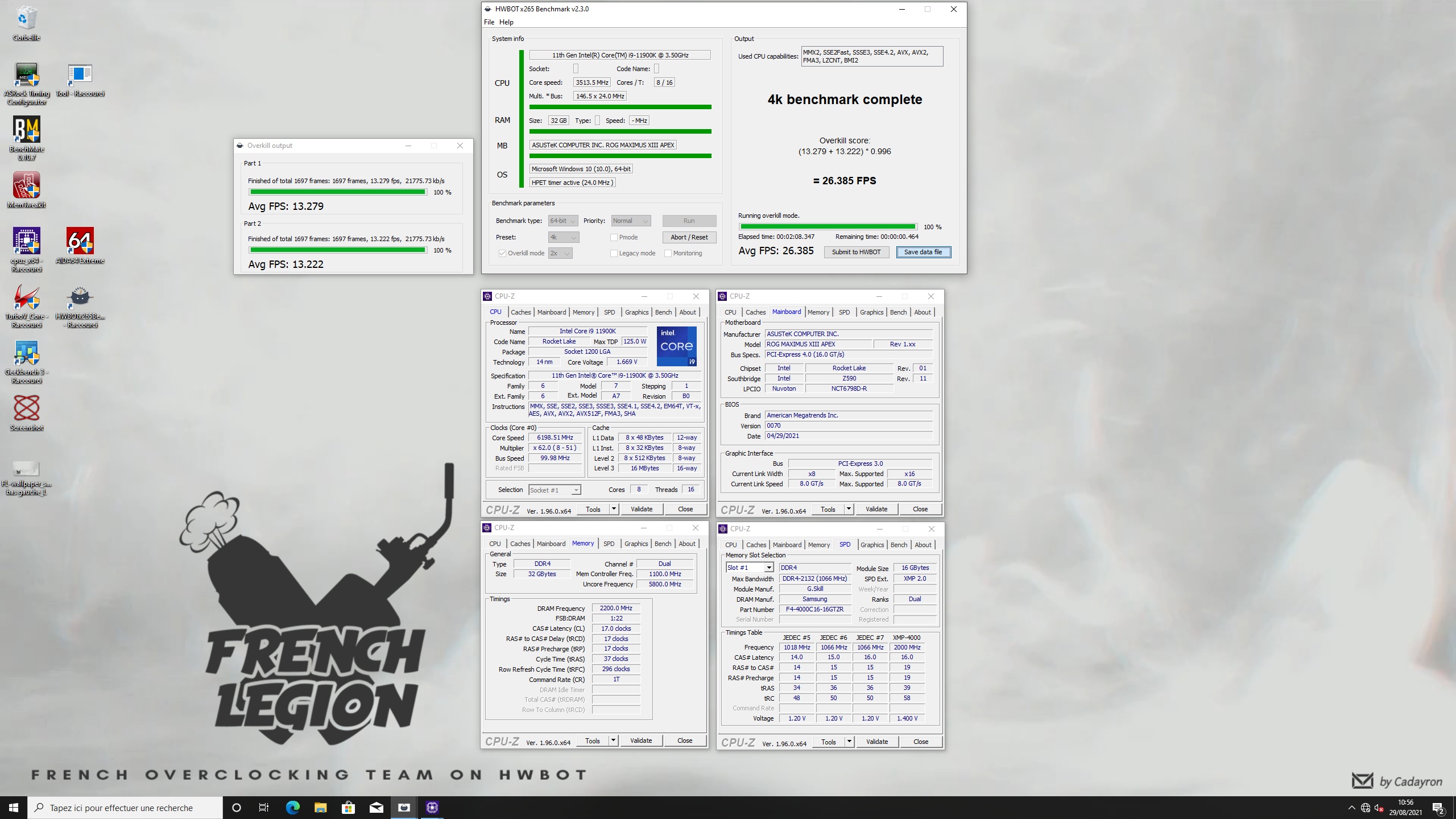Enable Monitoring checkbox
The height and width of the screenshot is (819, 1456).
click(x=668, y=253)
